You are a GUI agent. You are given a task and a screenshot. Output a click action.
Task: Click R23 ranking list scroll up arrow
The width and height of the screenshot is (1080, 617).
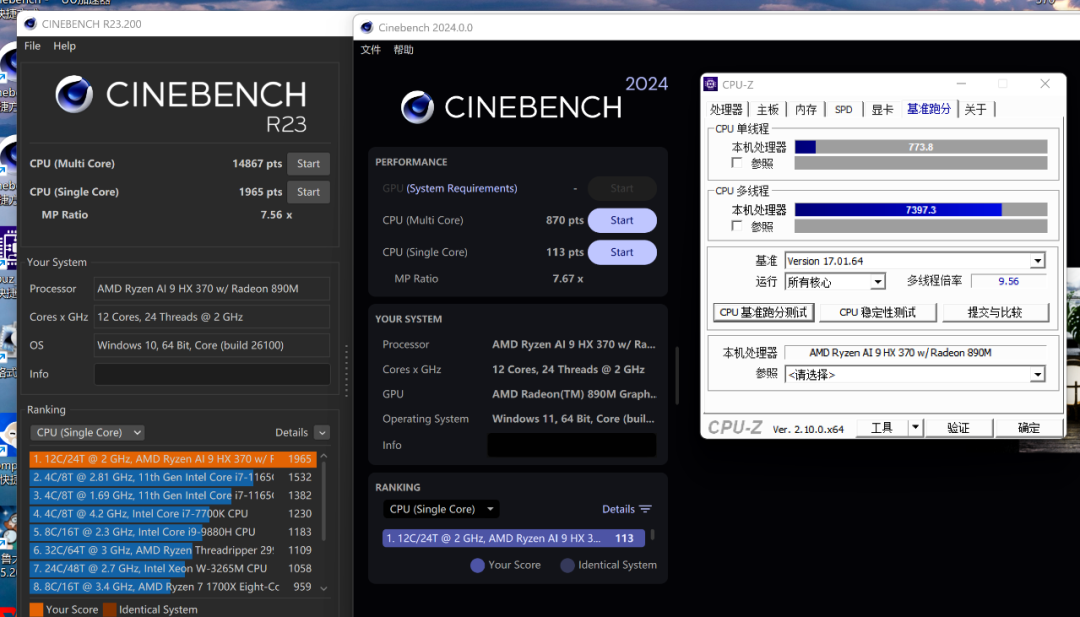click(324, 457)
